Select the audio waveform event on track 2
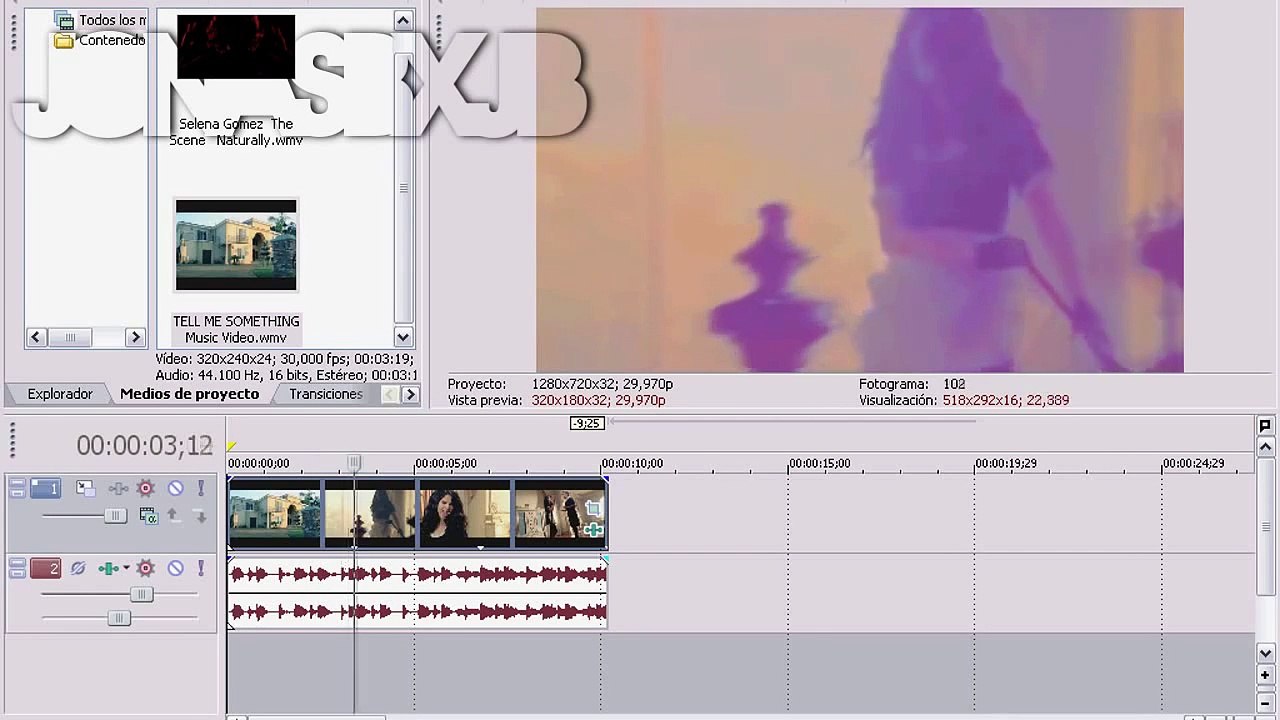Image resolution: width=1280 pixels, height=720 pixels. pos(417,592)
